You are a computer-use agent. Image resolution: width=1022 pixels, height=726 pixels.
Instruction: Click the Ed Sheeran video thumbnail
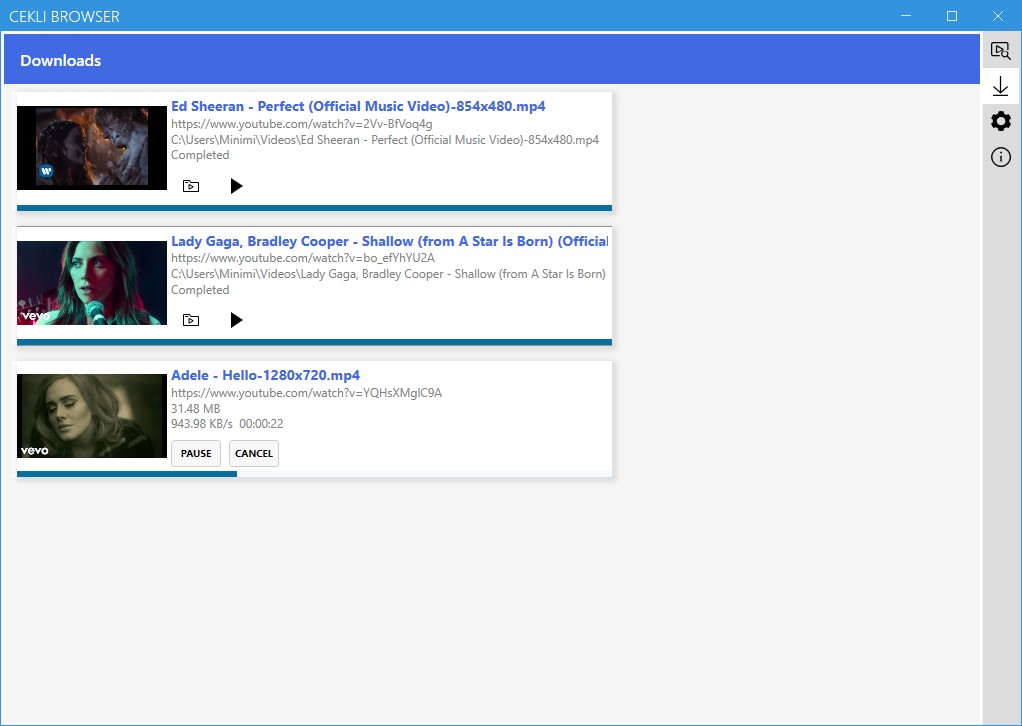(x=92, y=148)
